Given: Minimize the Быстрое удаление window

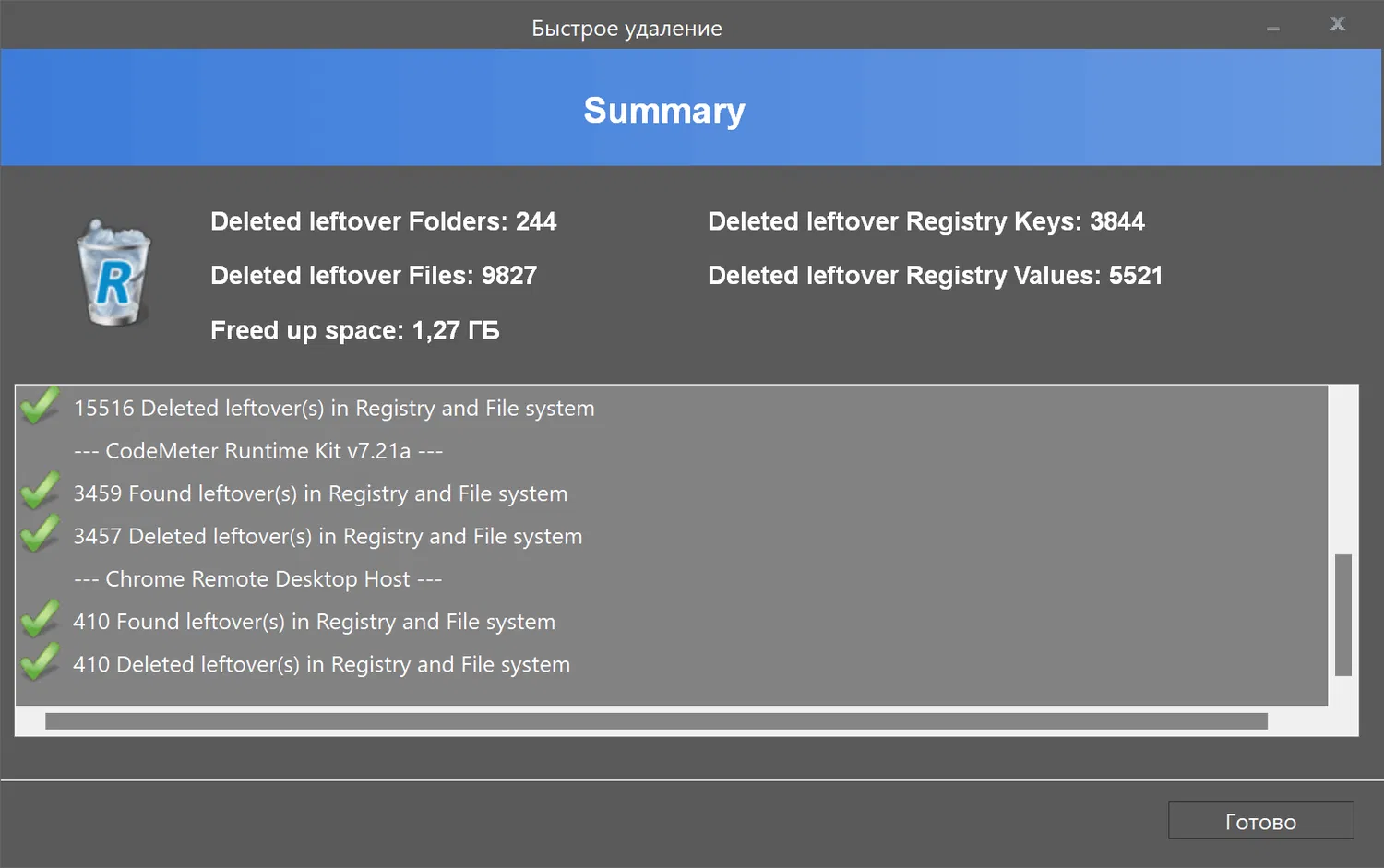Looking at the screenshot, I should 1273,28.
